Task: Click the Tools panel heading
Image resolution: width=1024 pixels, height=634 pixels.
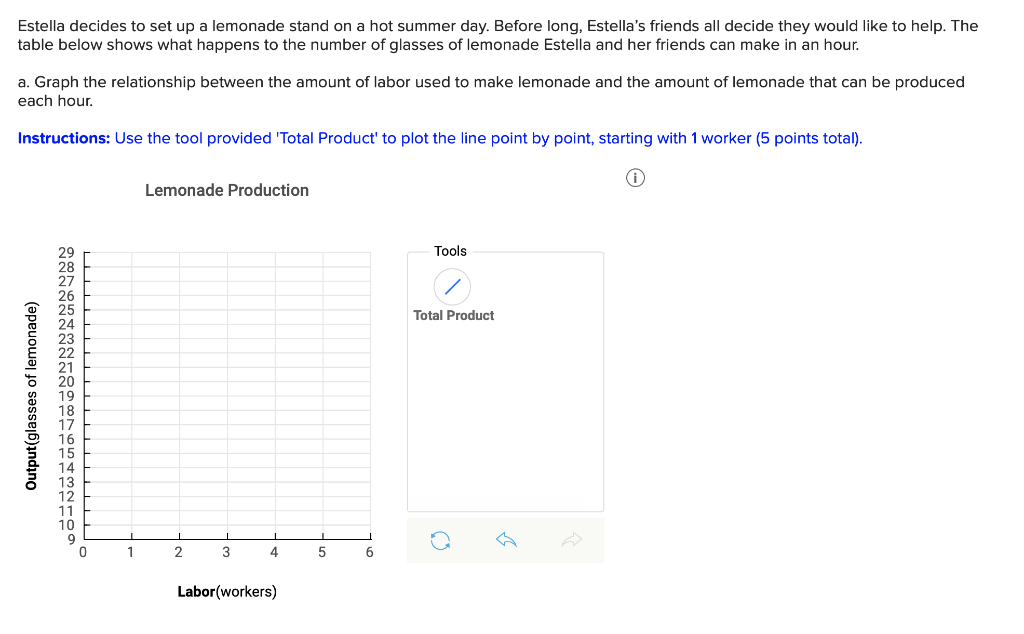Action: (x=450, y=251)
